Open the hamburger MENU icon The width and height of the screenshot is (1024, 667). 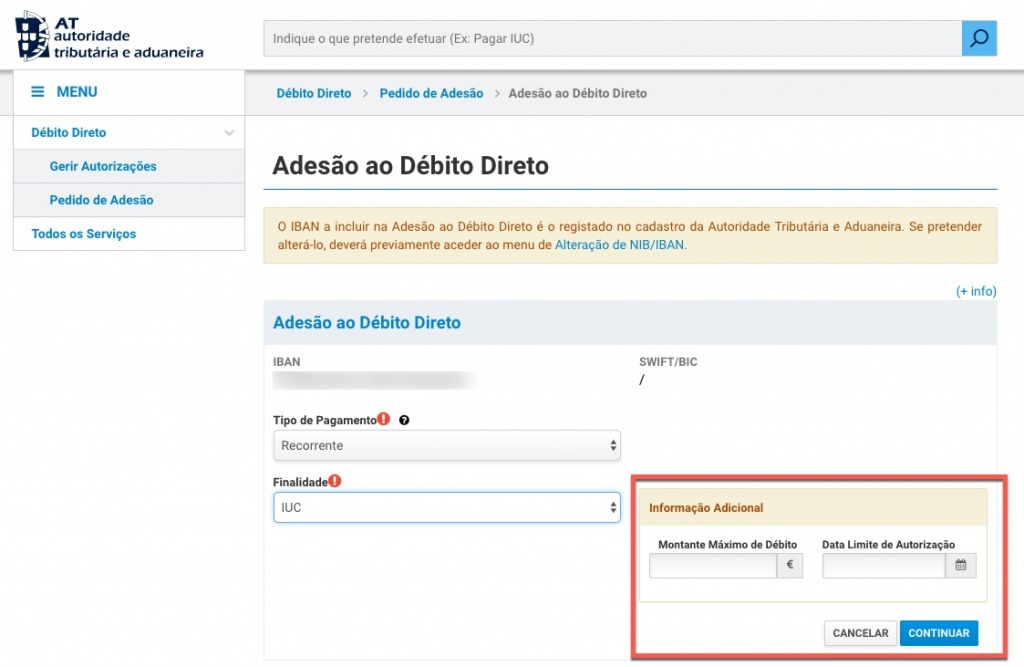point(38,92)
